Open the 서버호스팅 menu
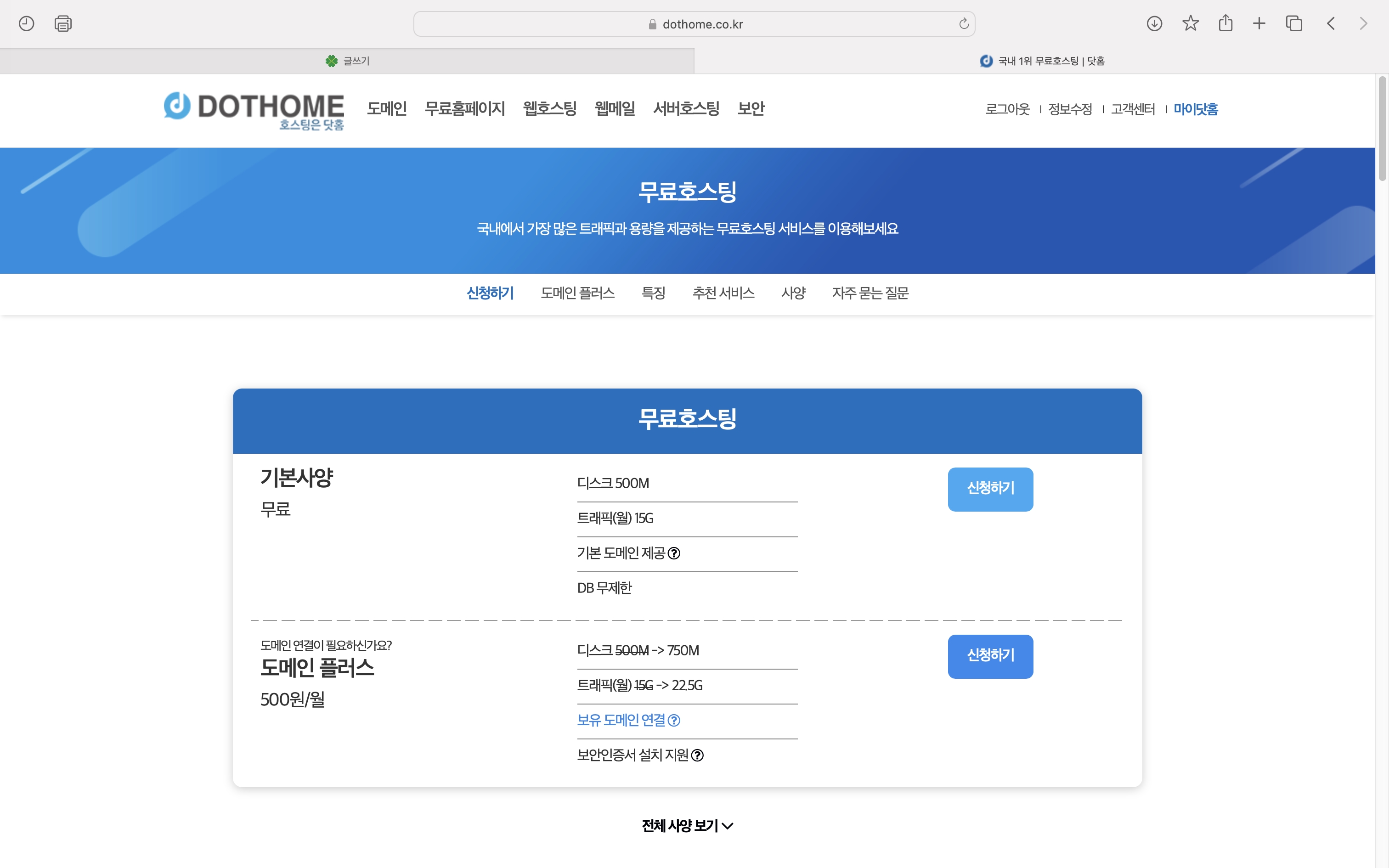The height and width of the screenshot is (868, 1389). [x=686, y=108]
